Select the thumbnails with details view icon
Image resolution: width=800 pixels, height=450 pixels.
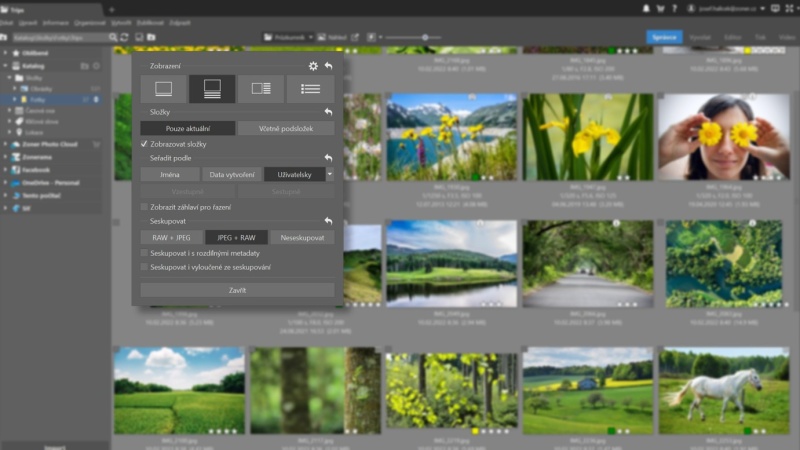pyautogui.click(x=212, y=89)
